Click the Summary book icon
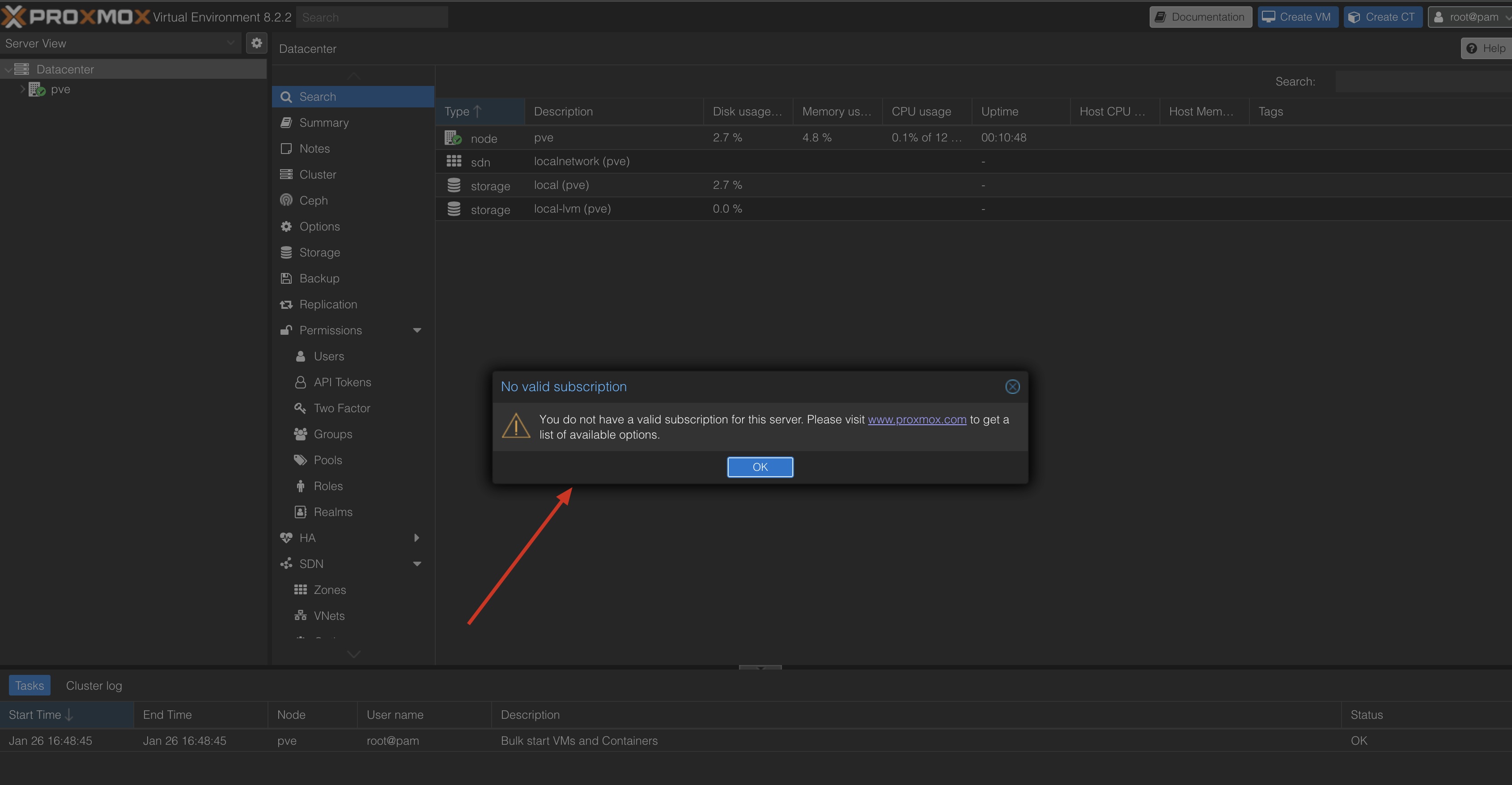1512x785 pixels. point(286,123)
